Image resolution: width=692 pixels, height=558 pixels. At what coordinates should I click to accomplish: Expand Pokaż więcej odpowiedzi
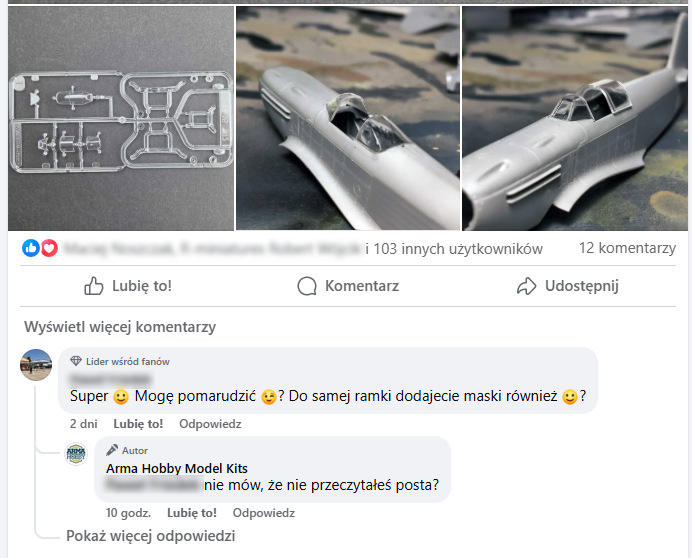pos(150,536)
